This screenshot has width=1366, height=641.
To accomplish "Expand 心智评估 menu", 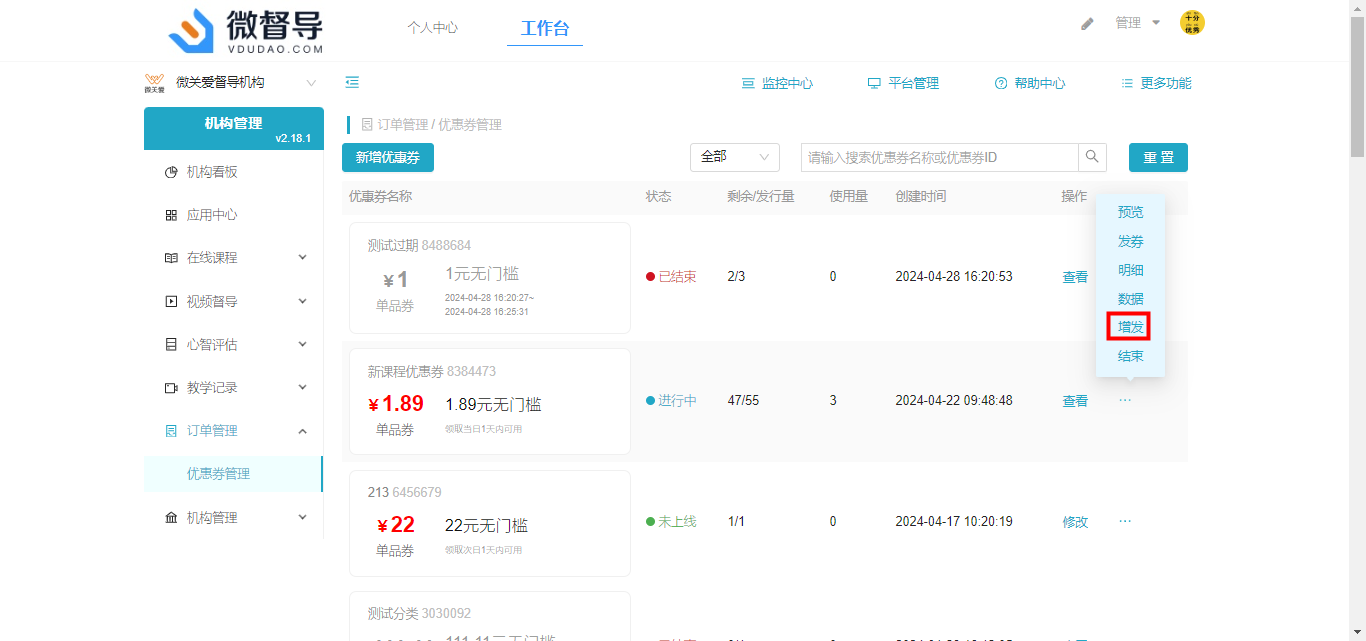I will pos(234,344).
